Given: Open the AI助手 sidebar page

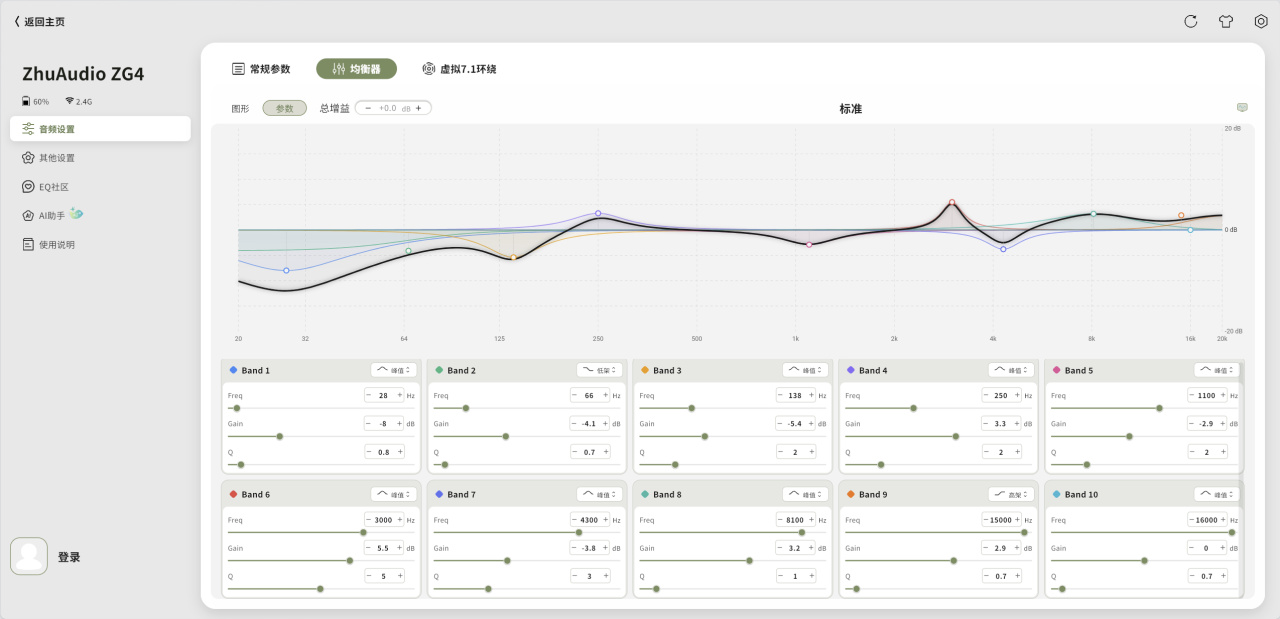Looking at the screenshot, I should point(100,215).
